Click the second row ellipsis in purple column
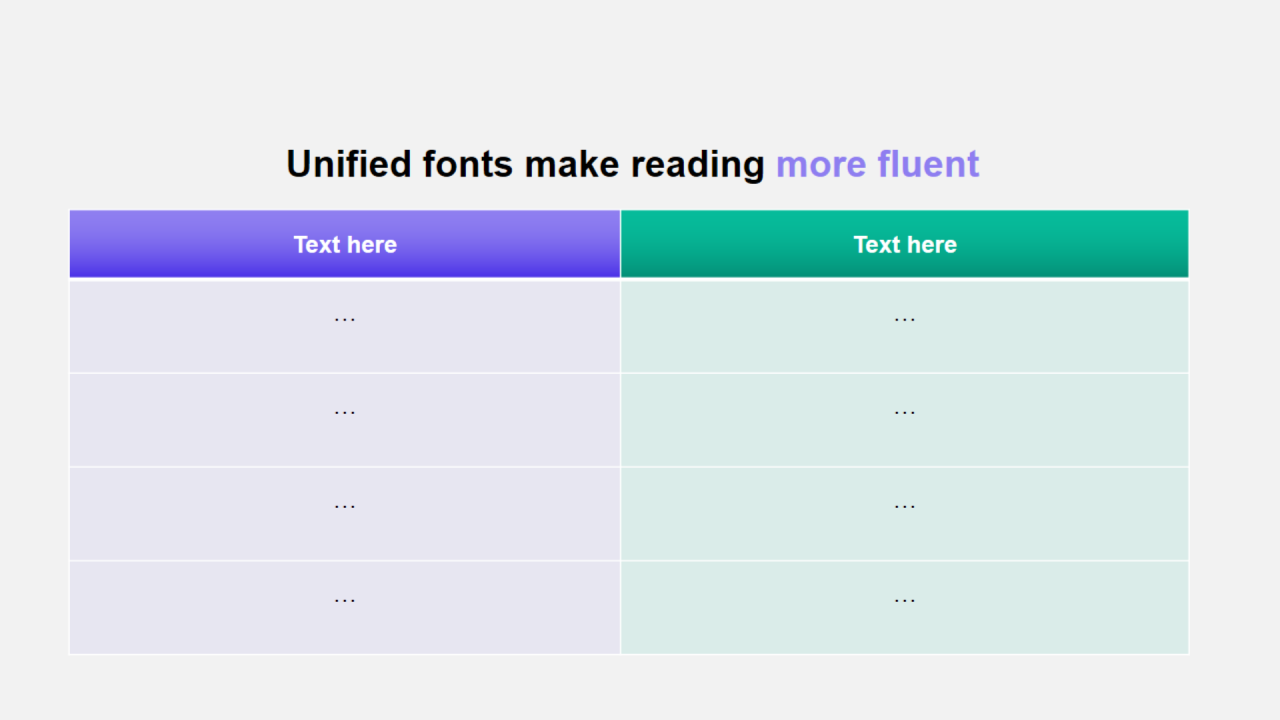 tap(345, 412)
